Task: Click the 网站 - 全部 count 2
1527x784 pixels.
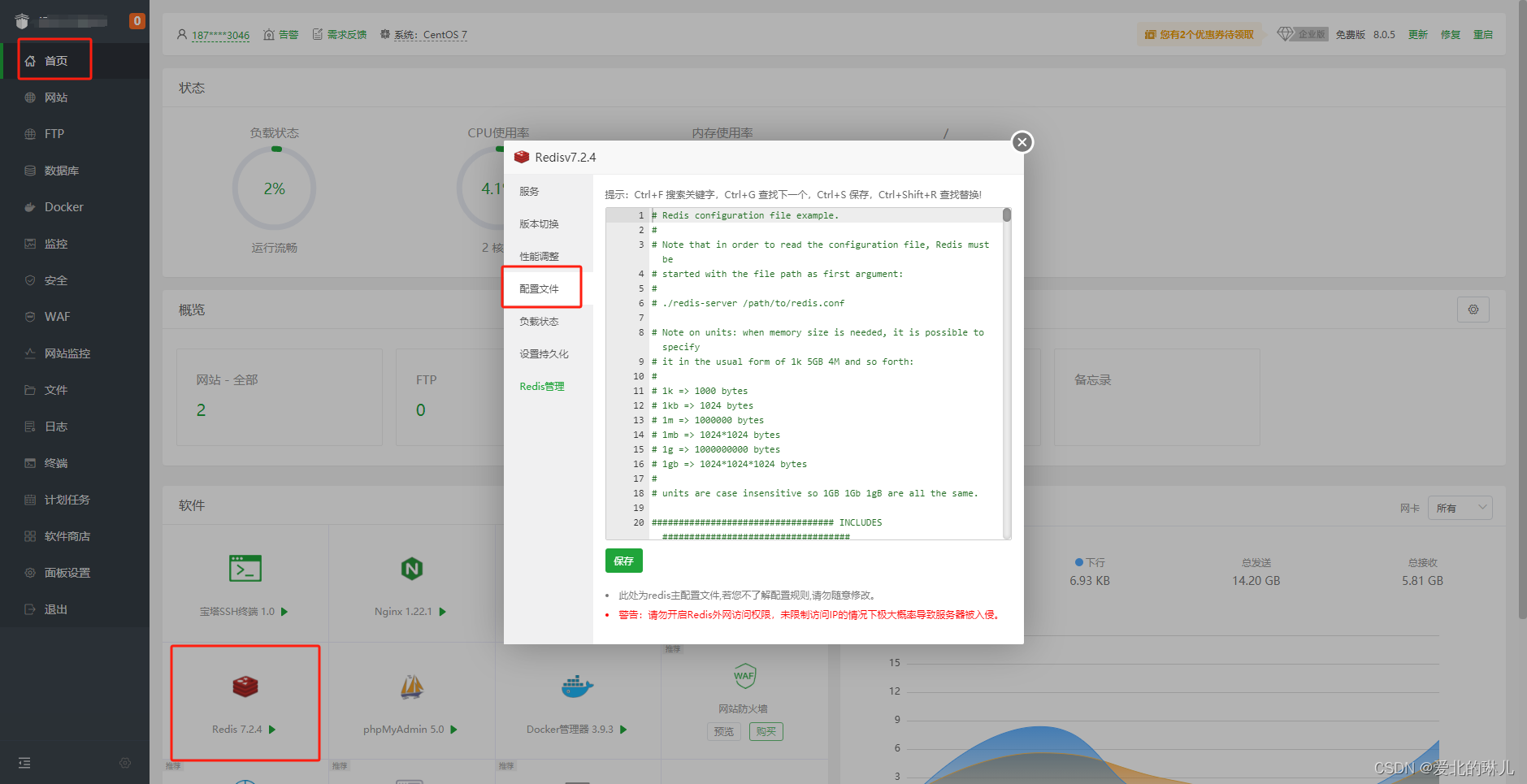Action: 201,410
